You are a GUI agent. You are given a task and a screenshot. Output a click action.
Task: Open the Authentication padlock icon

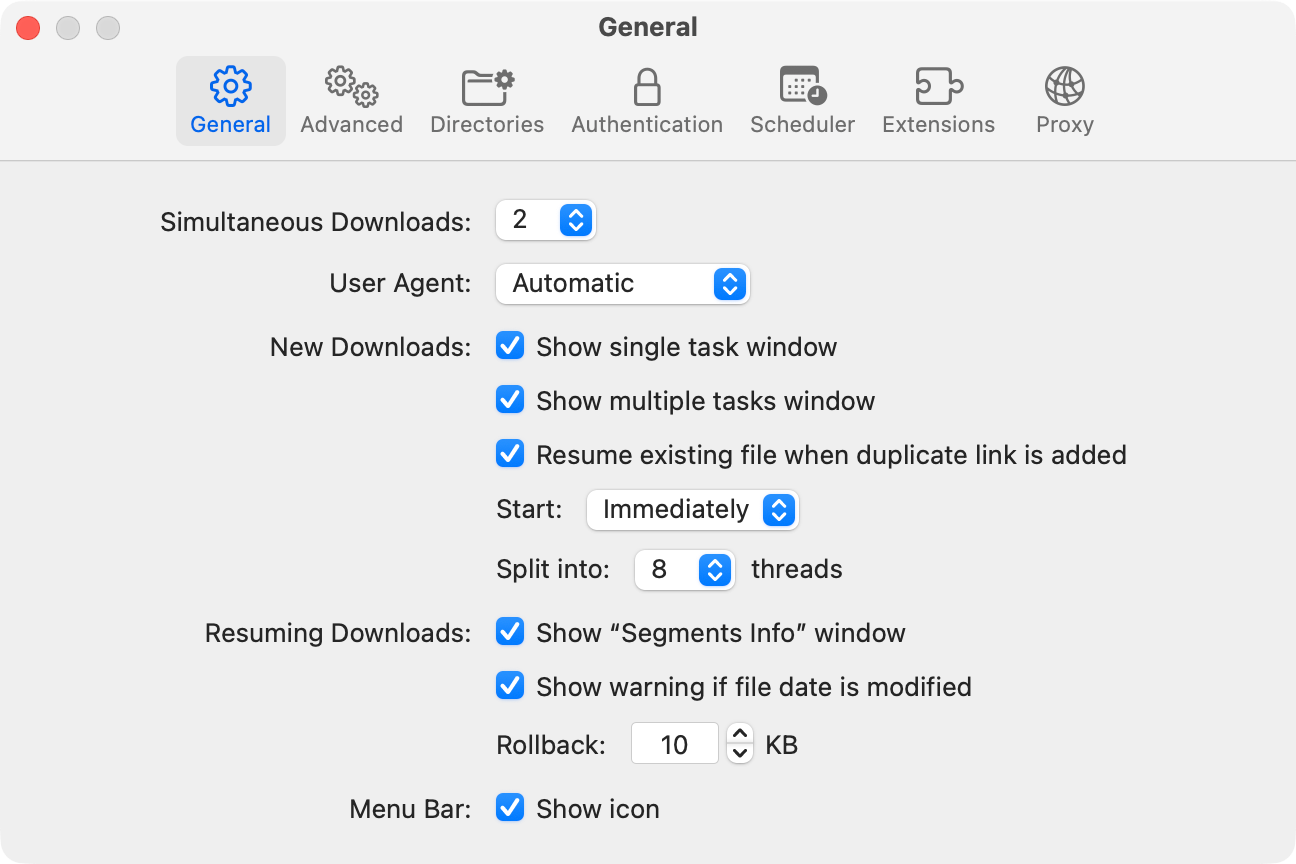(x=647, y=87)
